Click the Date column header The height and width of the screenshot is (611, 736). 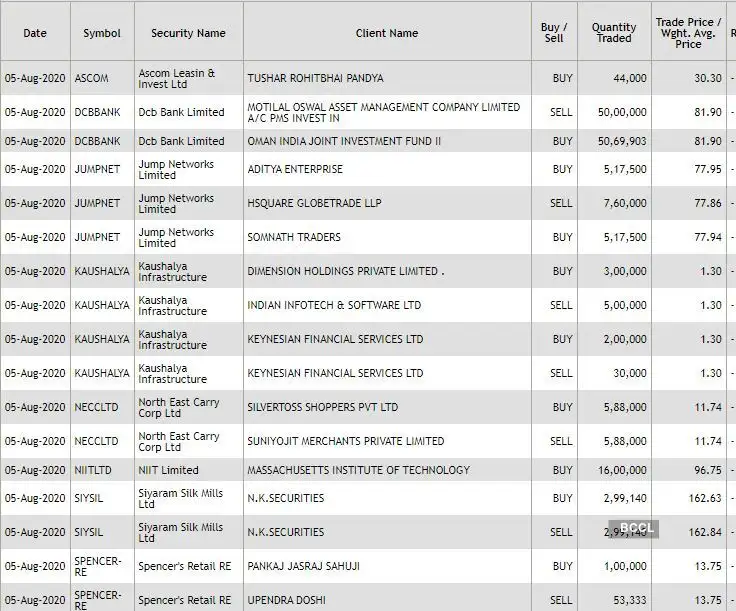click(35, 33)
